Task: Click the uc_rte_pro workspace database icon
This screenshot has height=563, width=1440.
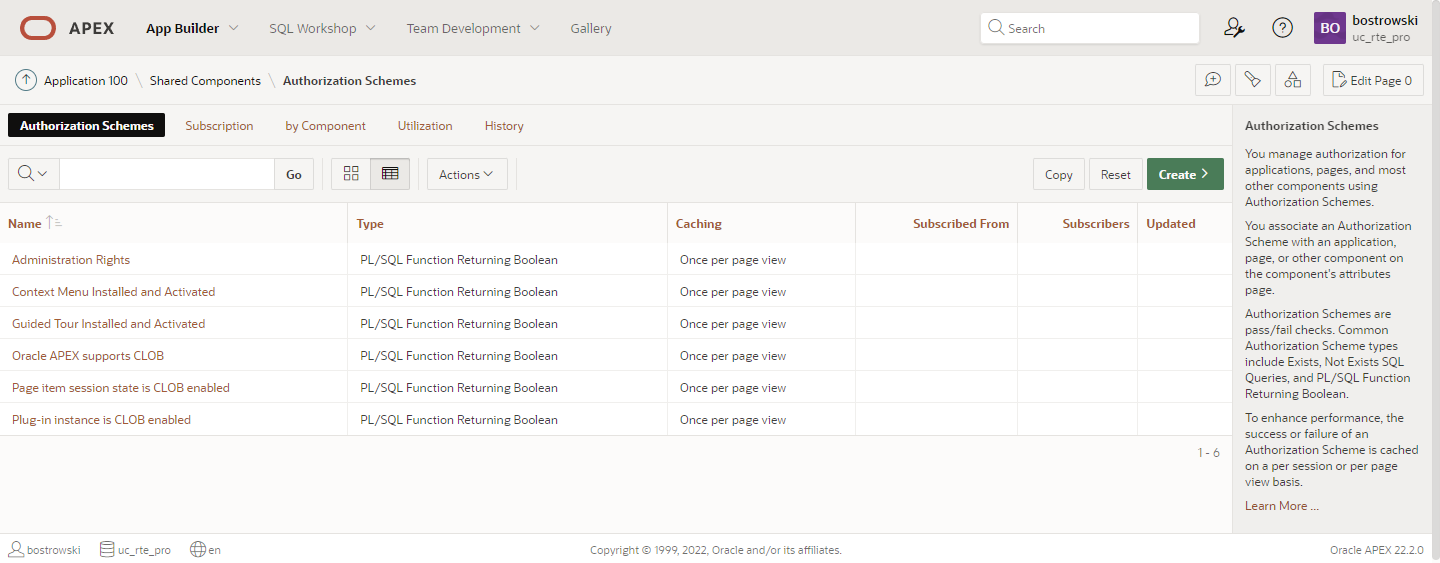Action: (107, 549)
